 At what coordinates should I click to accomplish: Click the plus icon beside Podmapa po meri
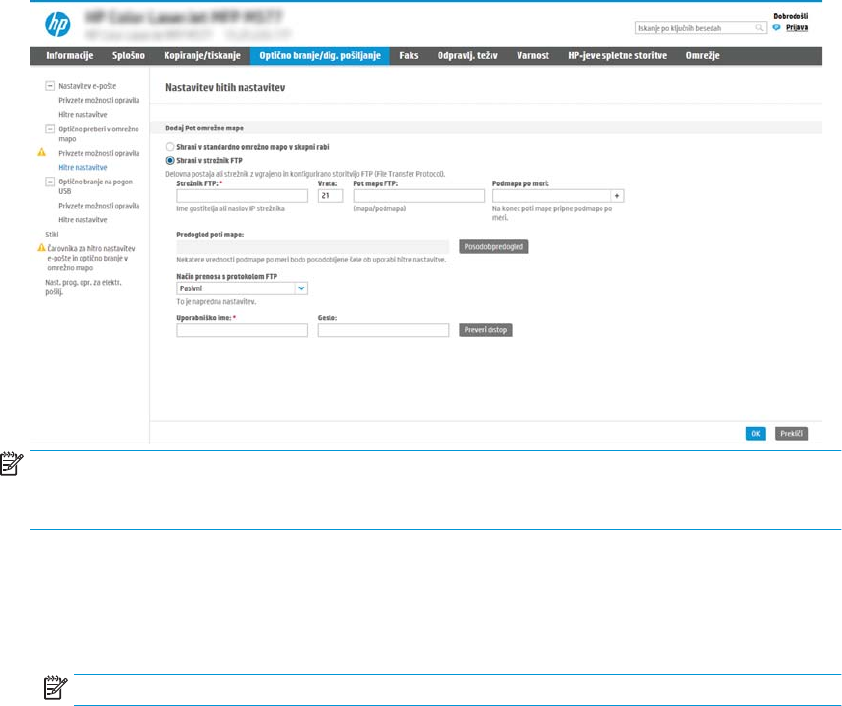[x=617, y=196]
